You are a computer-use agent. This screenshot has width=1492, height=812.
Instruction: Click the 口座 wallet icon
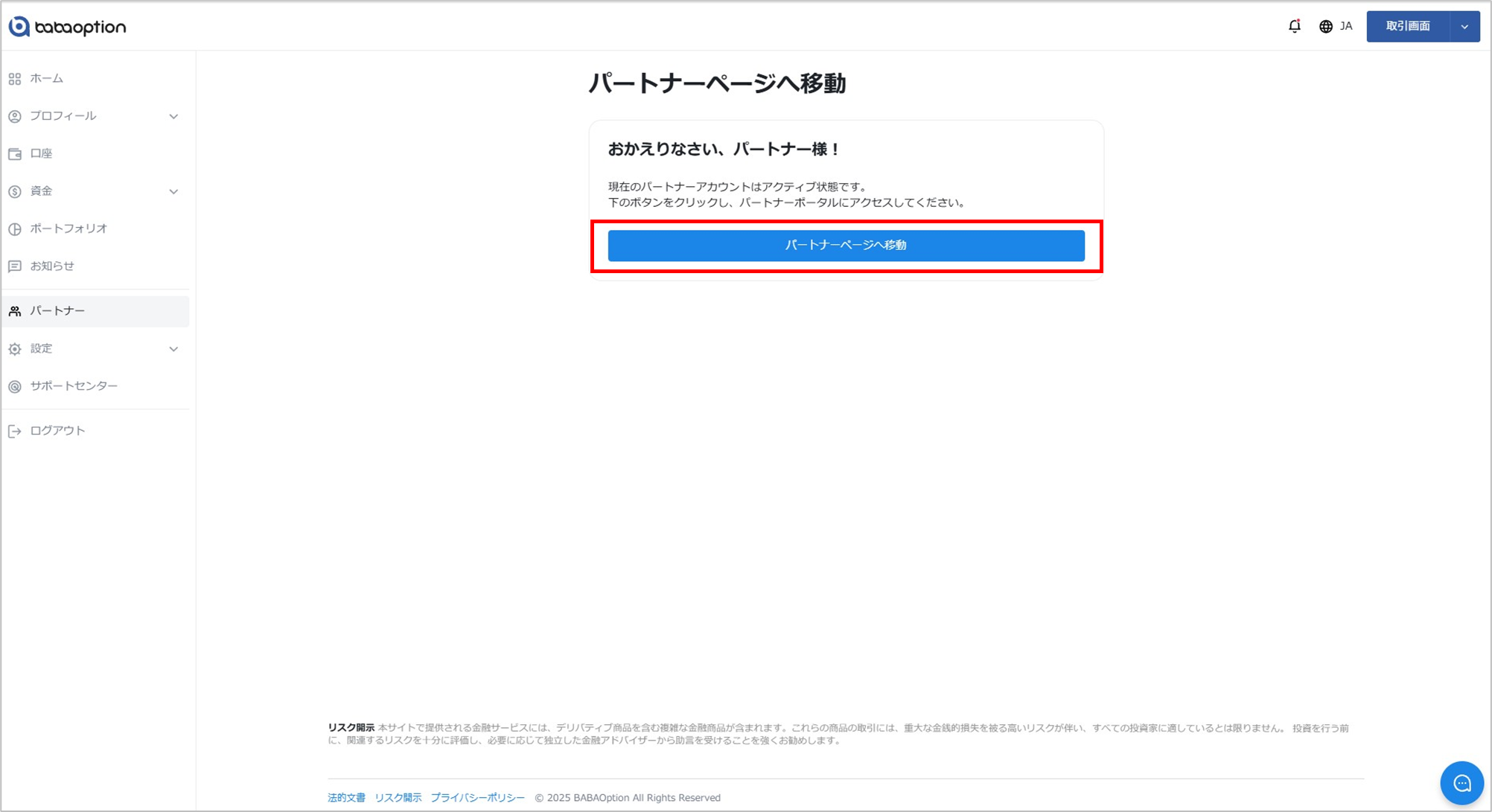15,154
